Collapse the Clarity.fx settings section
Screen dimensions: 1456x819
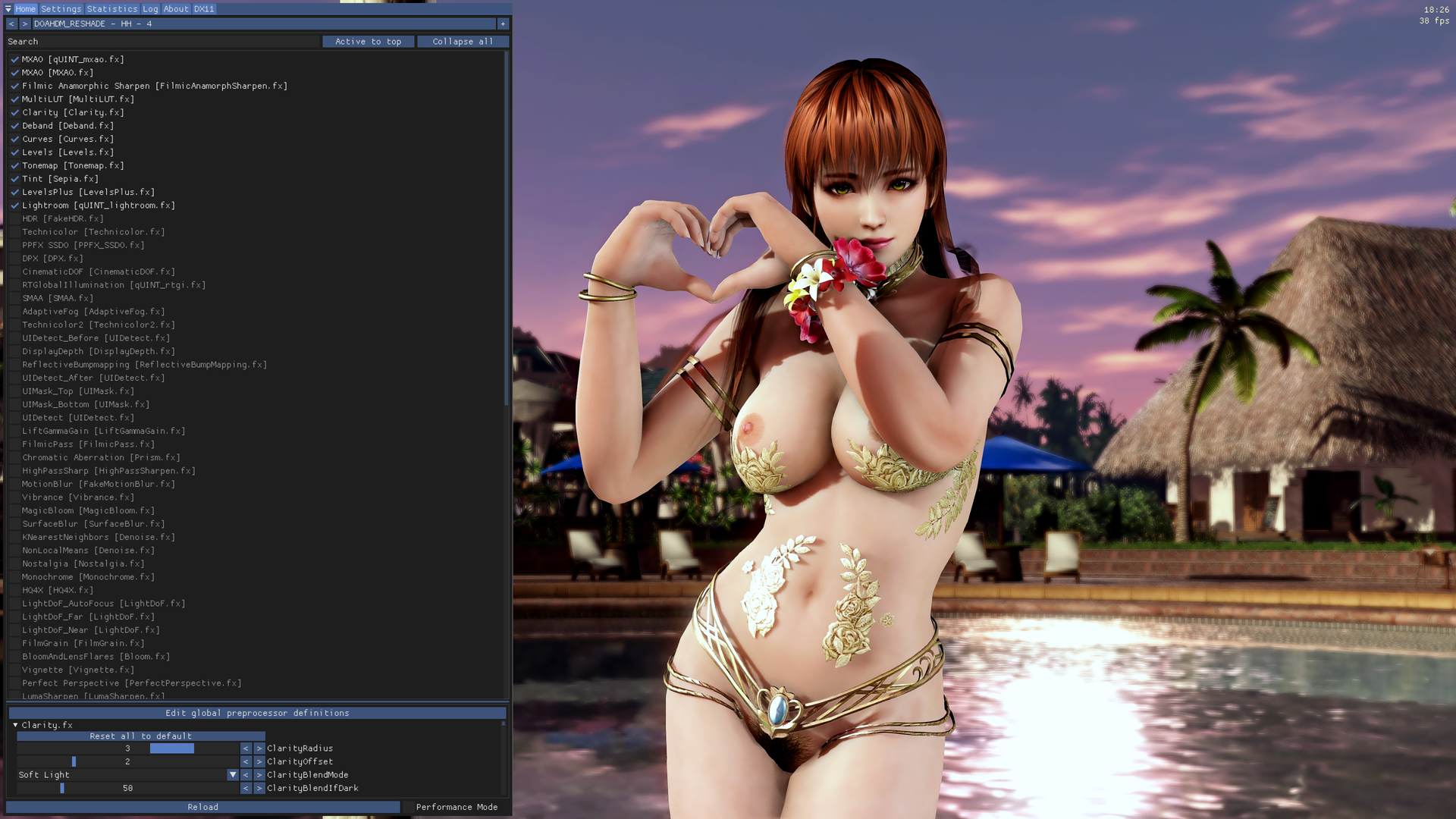(x=15, y=725)
